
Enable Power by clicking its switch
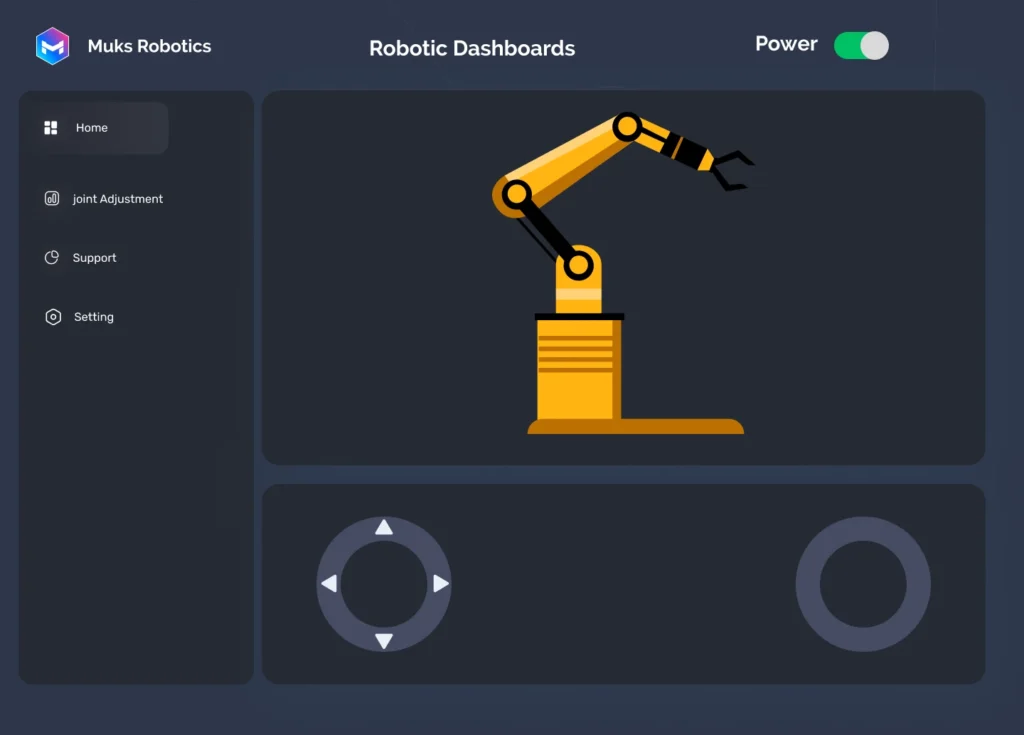860,45
